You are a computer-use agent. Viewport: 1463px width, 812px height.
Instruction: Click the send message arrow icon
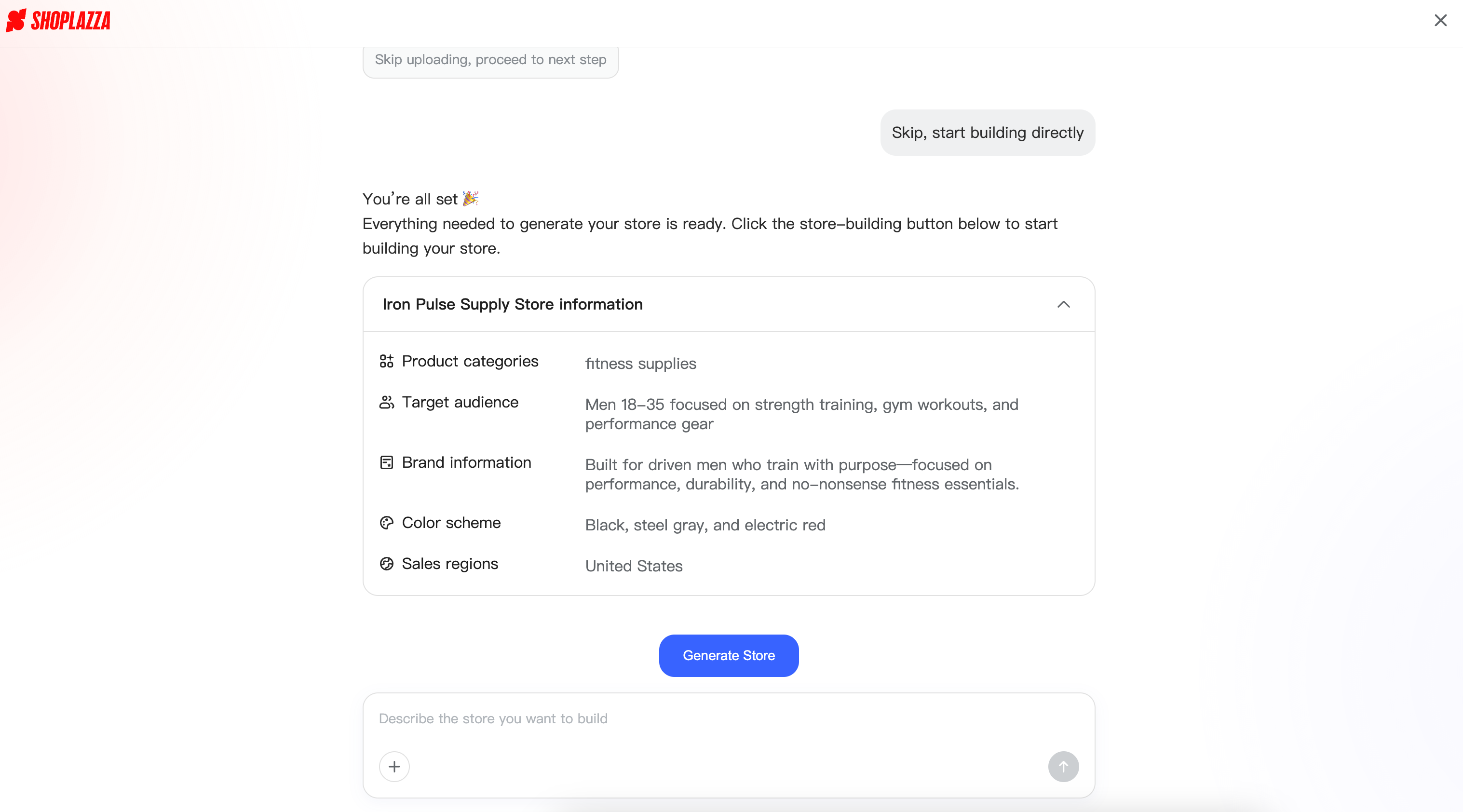coord(1063,767)
